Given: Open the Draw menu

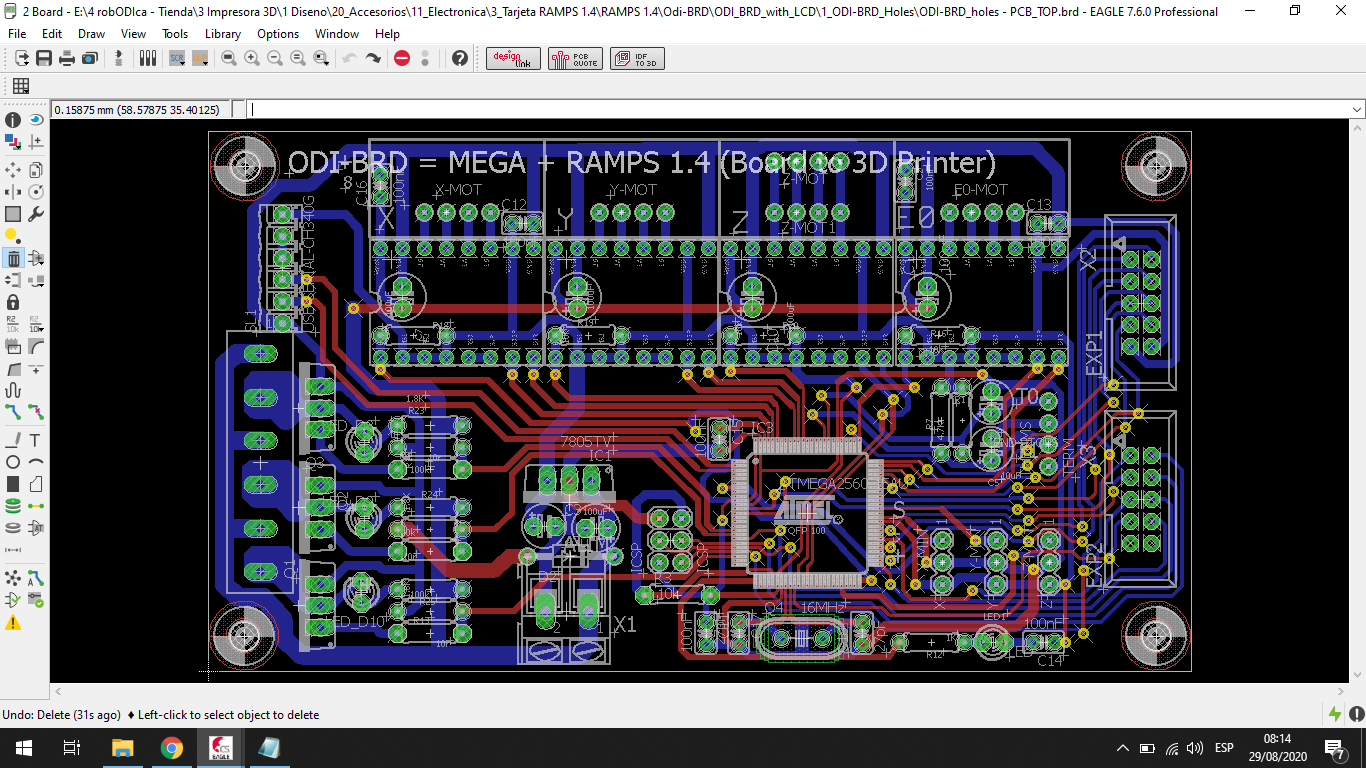Looking at the screenshot, I should coord(91,34).
